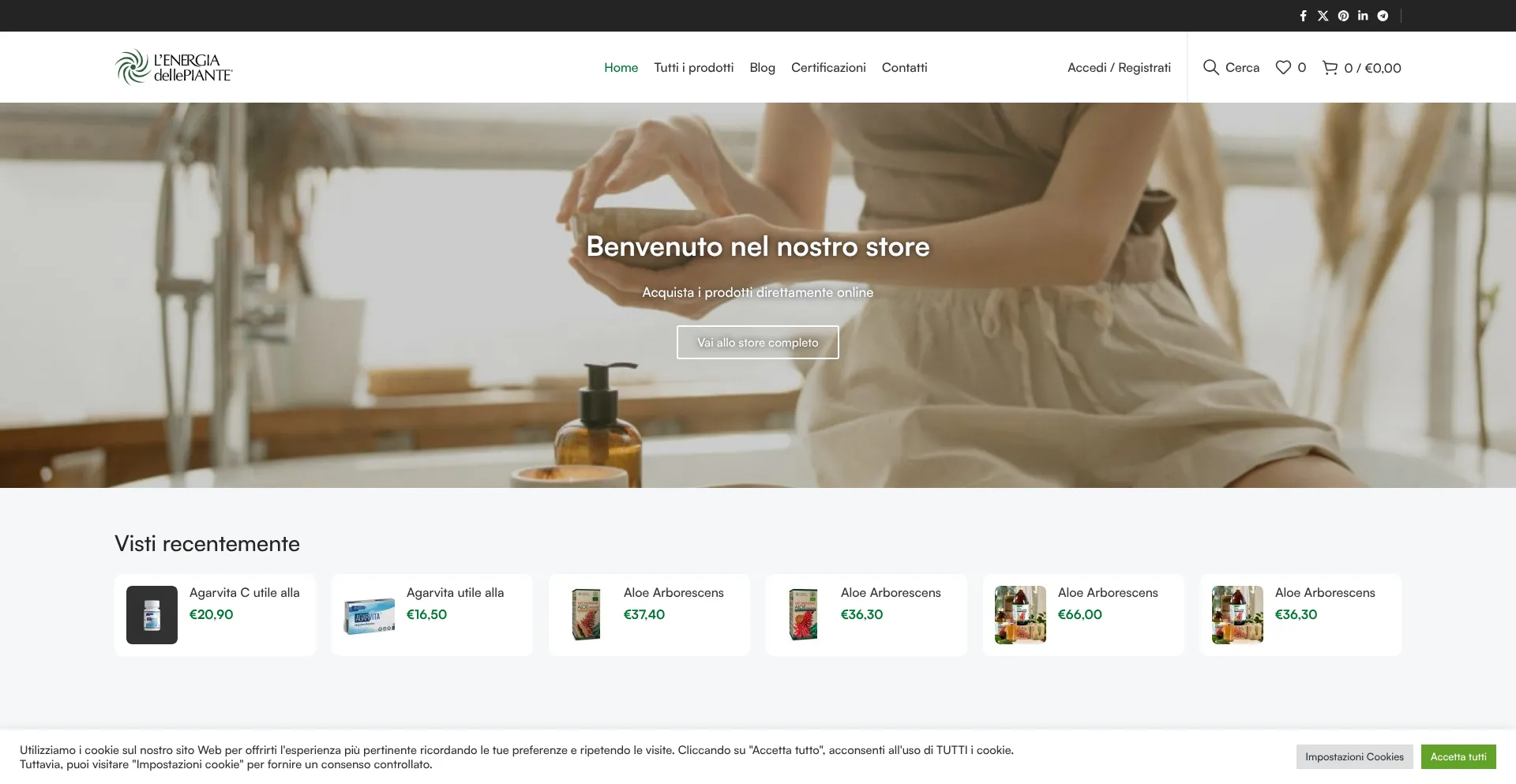
Task: Open the Certificazioni page
Action: [x=828, y=67]
